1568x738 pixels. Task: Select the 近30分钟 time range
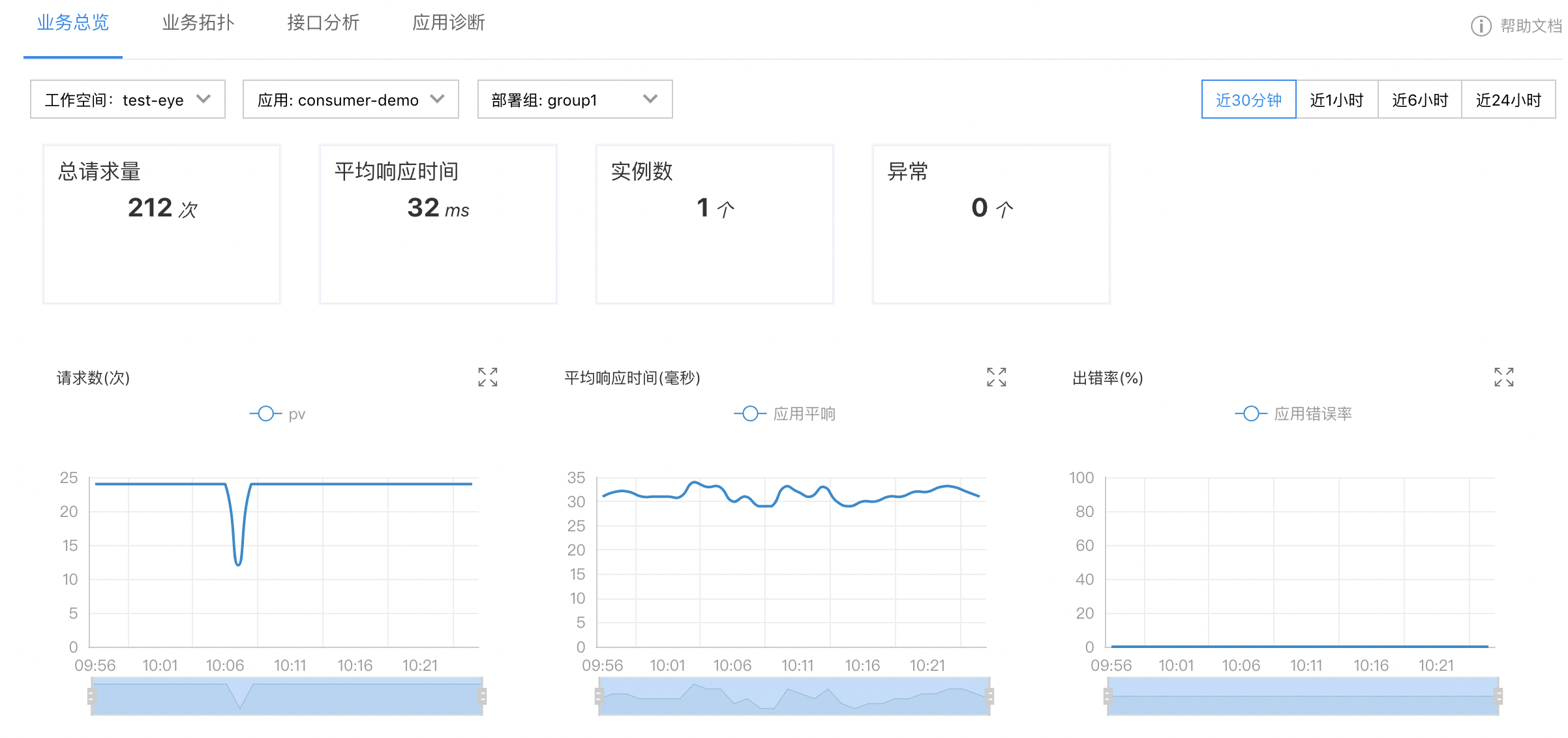coord(1248,100)
